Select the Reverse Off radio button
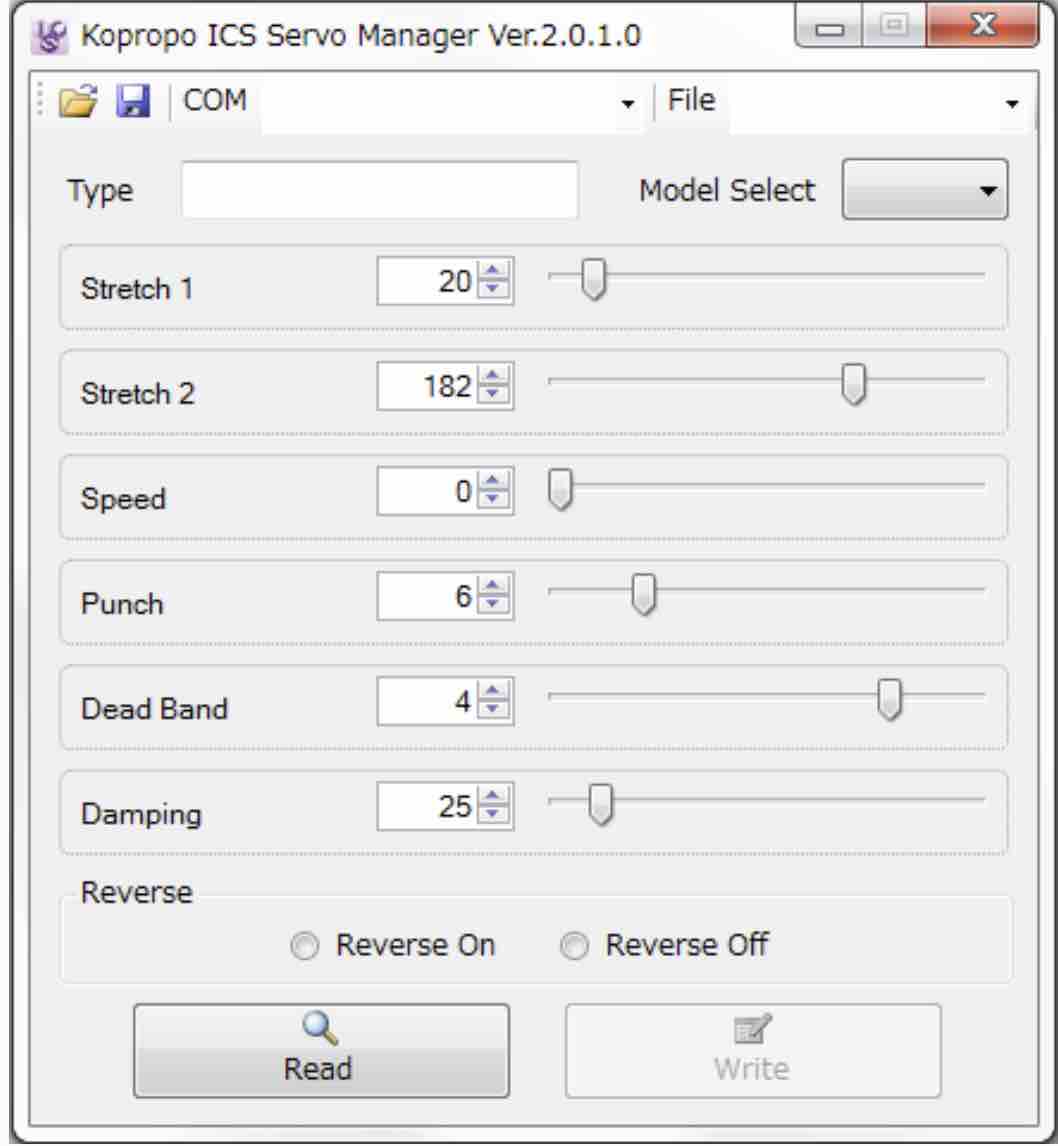This screenshot has height=1146, width=1058. [574, 946]
